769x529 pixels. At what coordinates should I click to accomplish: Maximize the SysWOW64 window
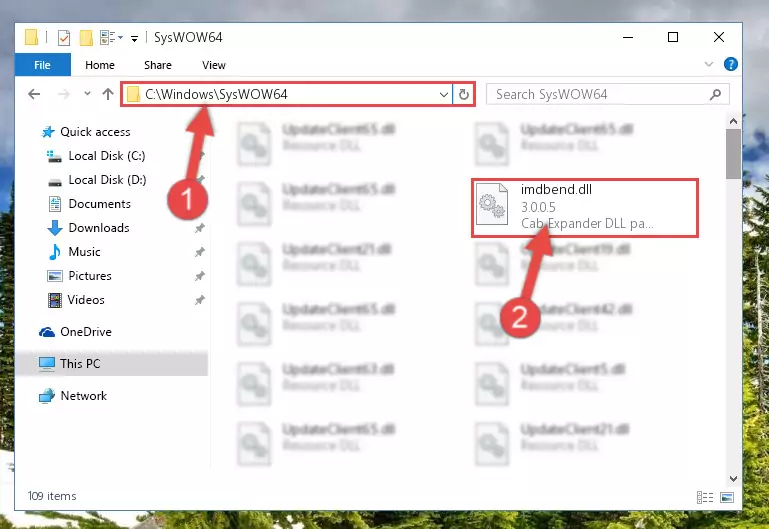(673, 37)
